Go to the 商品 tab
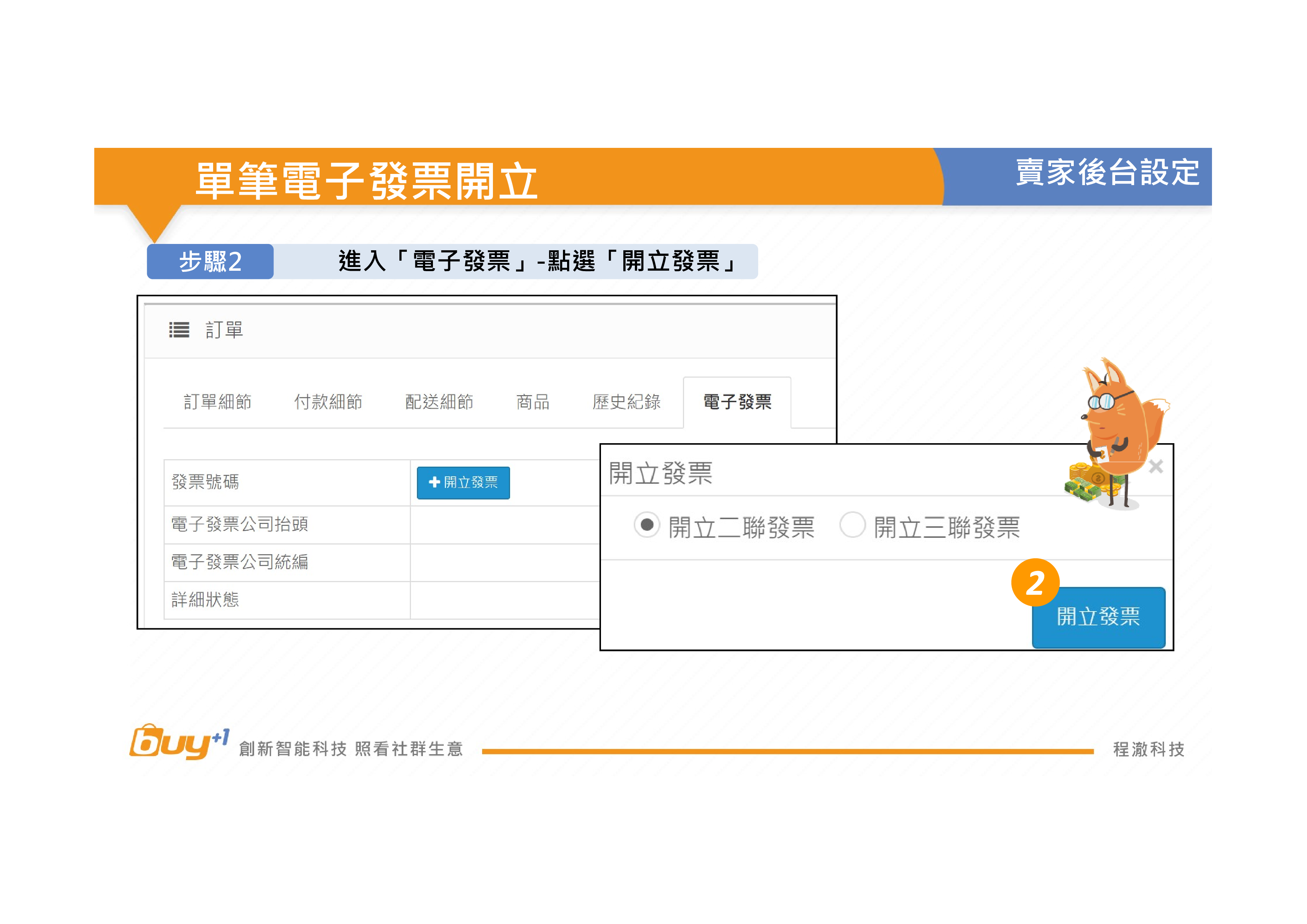Screen dimensions: 1307x924 (x=532, y=402)
